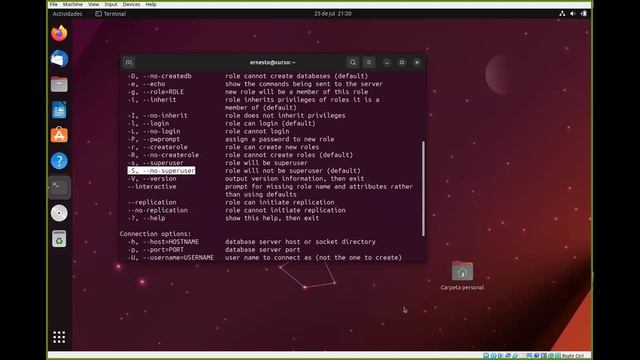Viewport: 640px width, 360px height.
Task: Click the text '-s, --superuser'
Action: click(156, 163)
